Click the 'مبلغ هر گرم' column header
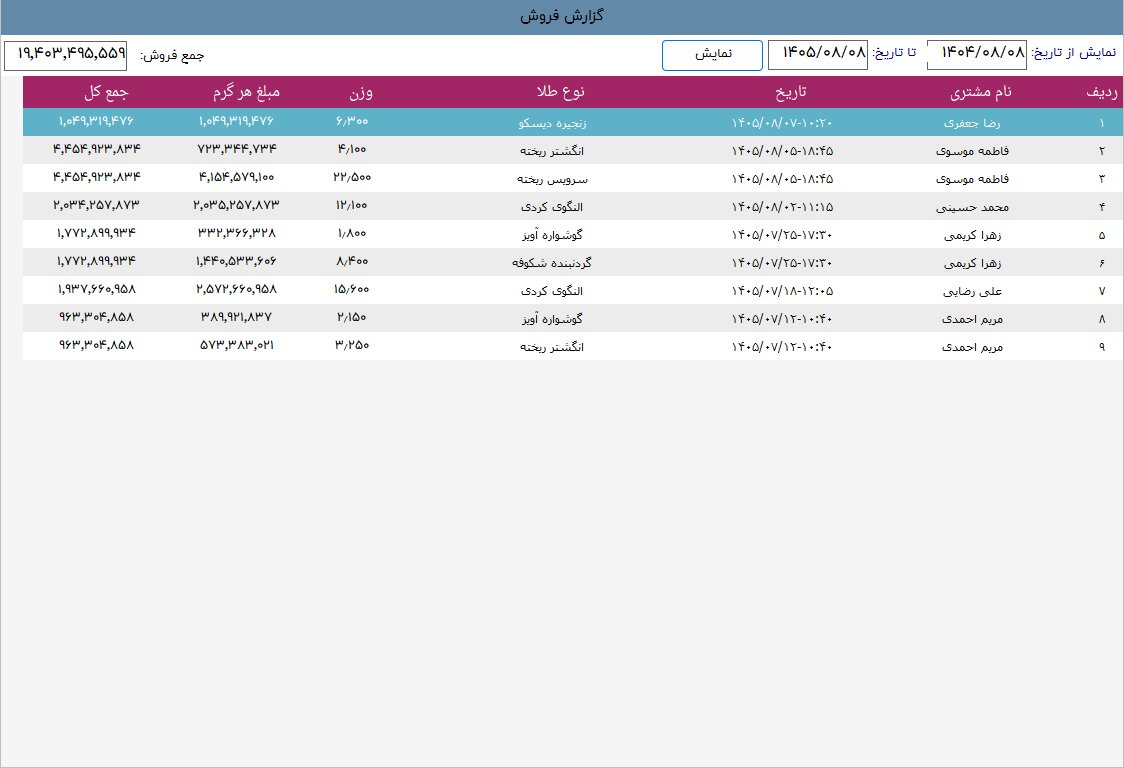Image resolution: width=1124 pixels, height=768 pixels. click(246, 92)
